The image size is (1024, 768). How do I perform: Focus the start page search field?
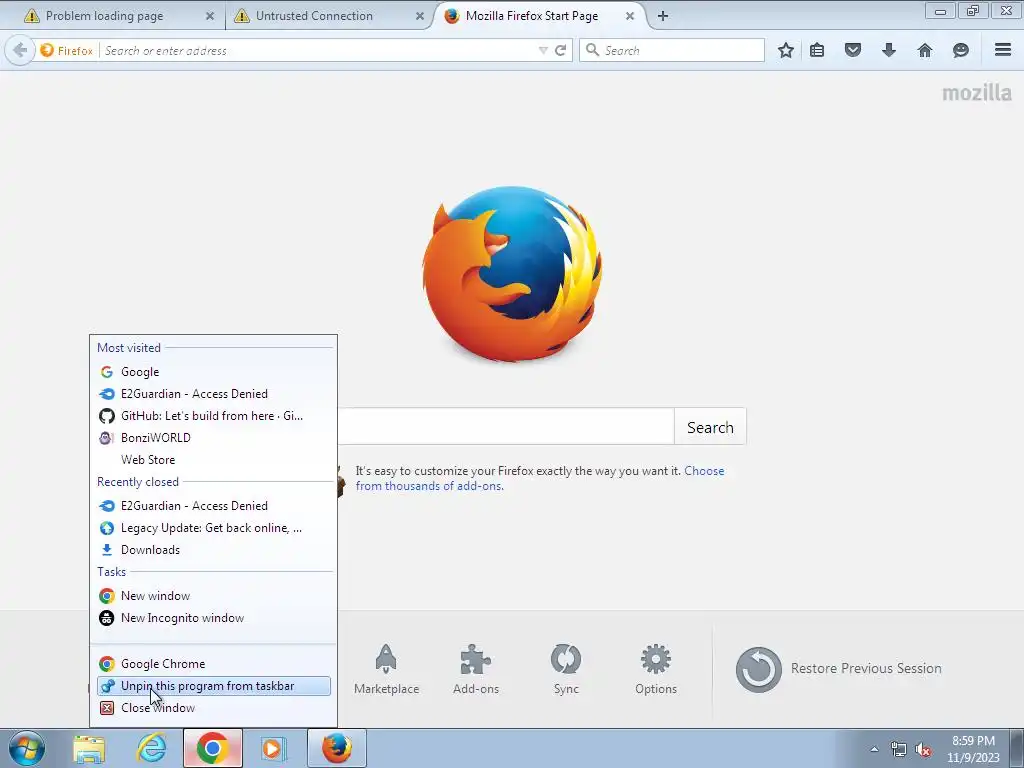coord(505,427)
